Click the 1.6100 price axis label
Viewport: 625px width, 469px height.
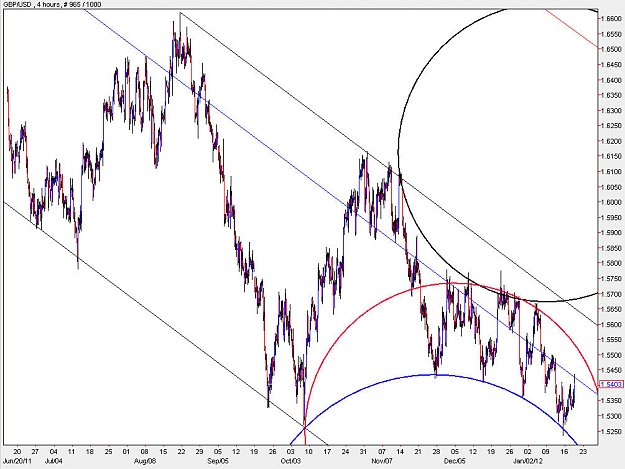pos(612,172)
